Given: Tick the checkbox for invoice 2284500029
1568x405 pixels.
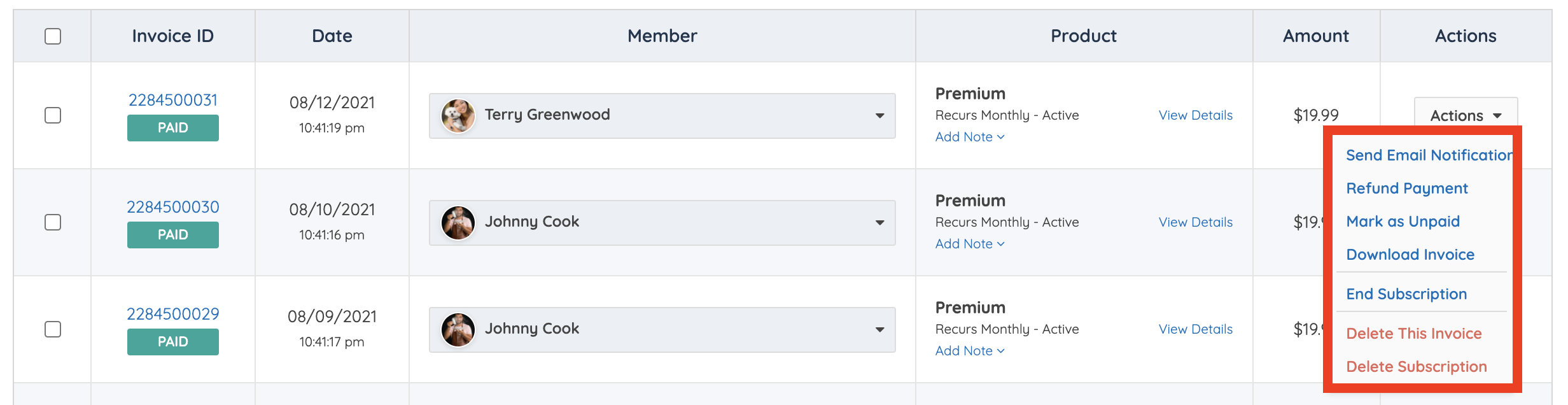Looking at the screenshot, I should point(53,329).
